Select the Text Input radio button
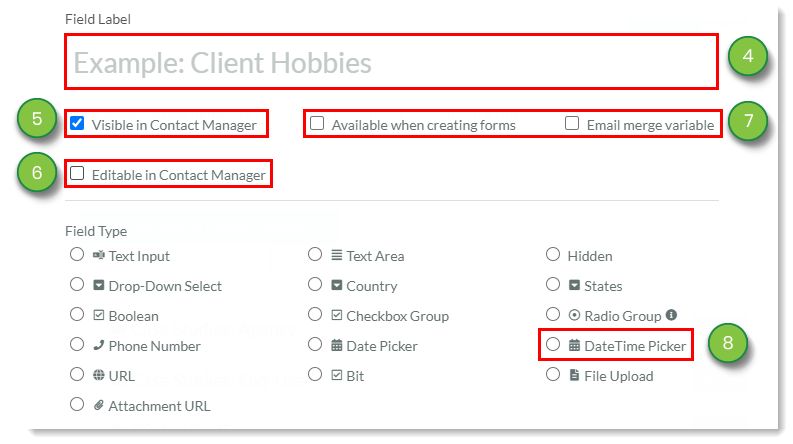 coord(77,254)
